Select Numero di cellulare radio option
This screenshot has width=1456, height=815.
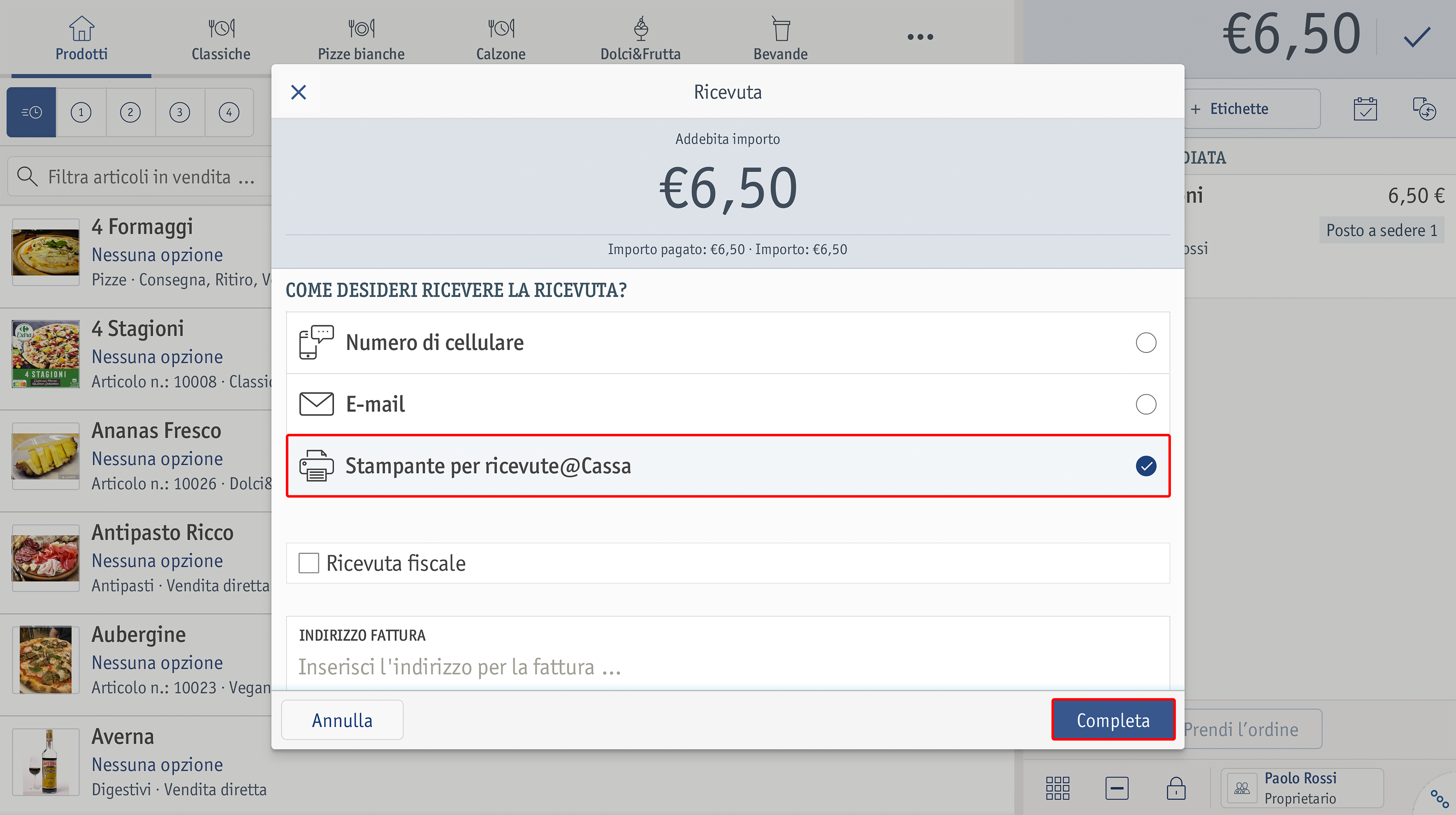point(1146,342)
